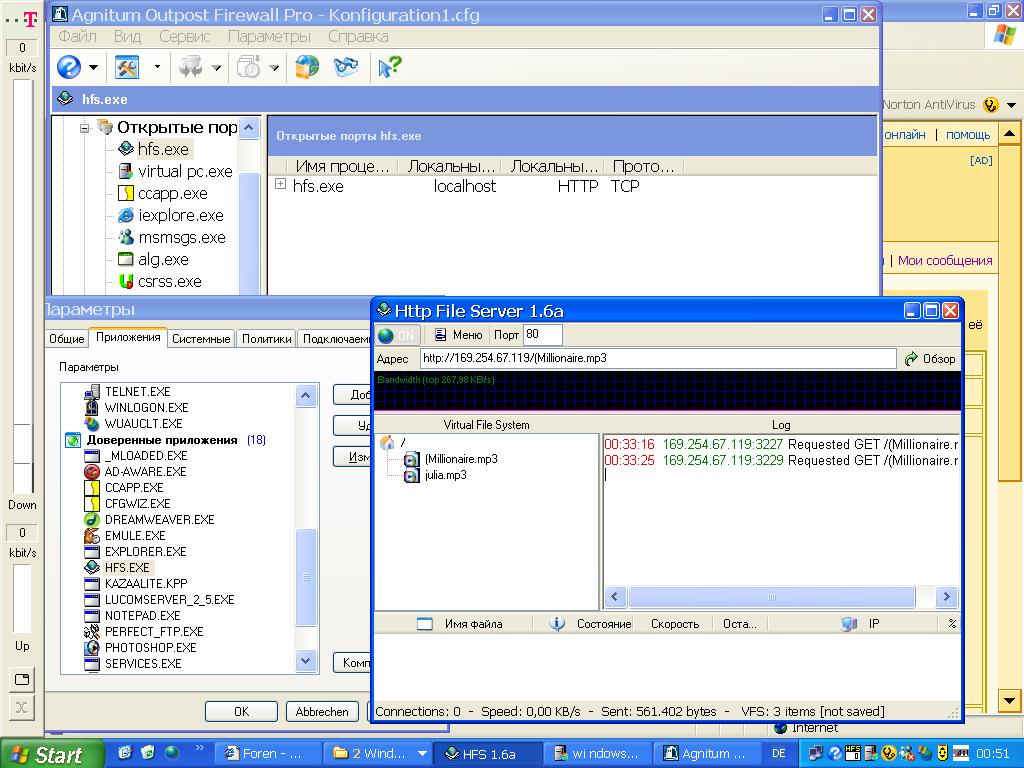Click the Имя файла column header
The width and height of the screenshot is (1024, 768).
pyautogui.click(x=473, y=624)
